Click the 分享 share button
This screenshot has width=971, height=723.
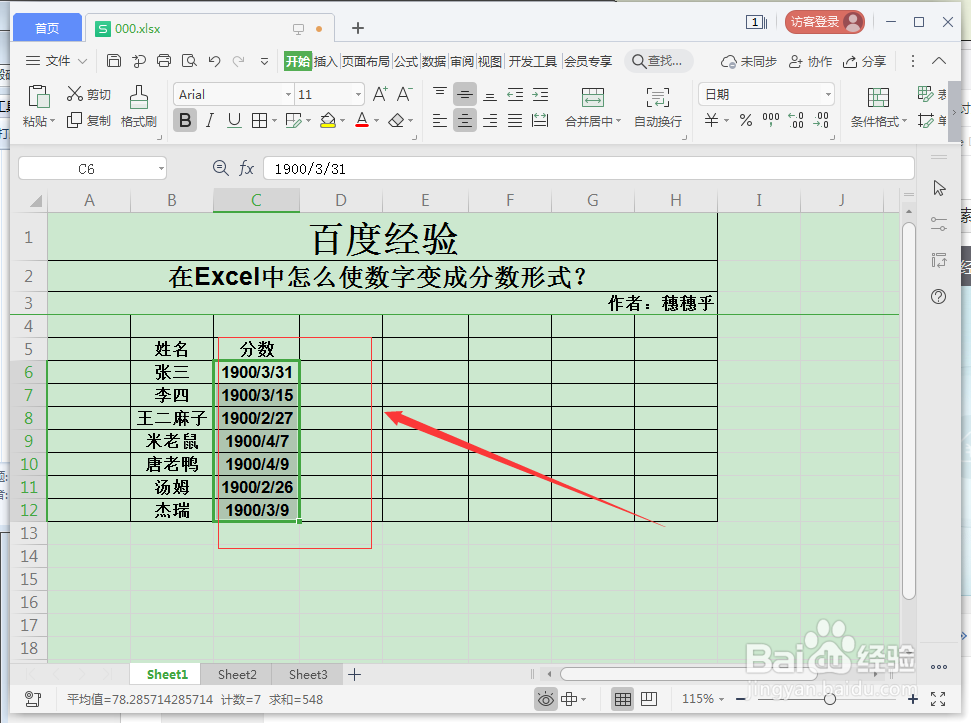(865, 61)
